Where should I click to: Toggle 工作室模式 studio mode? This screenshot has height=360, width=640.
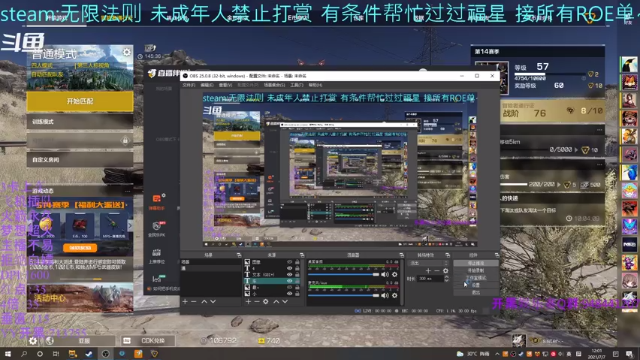pos(476,278)
